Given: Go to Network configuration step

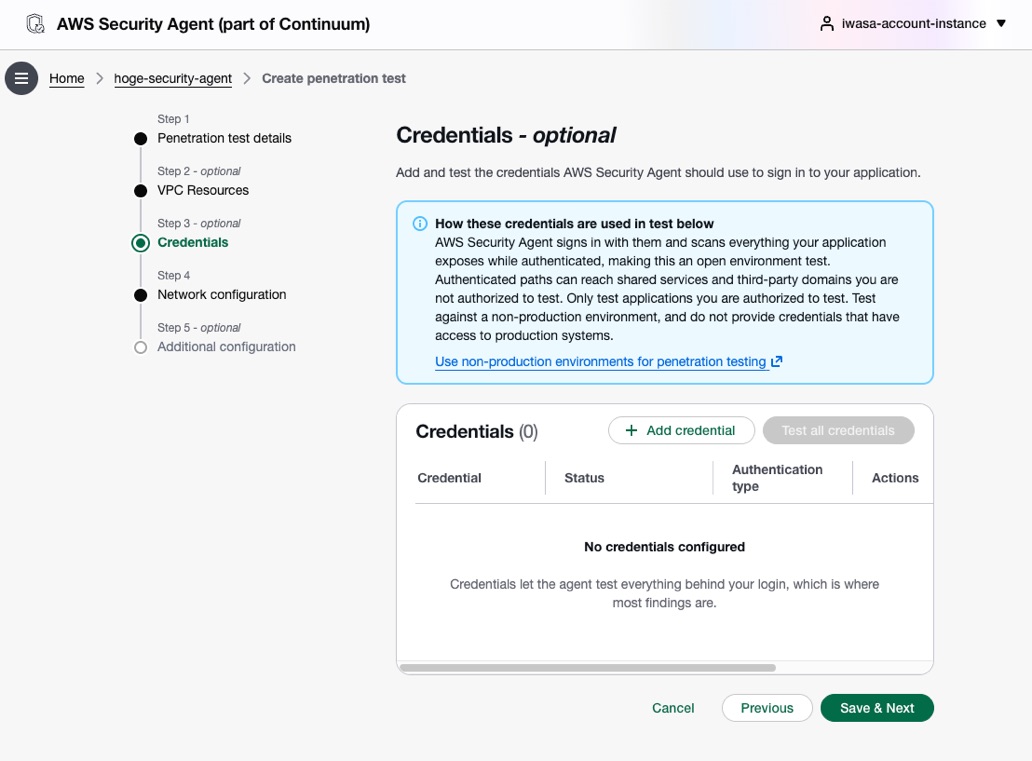Looking at the screenshot, I should coord(222,295).
